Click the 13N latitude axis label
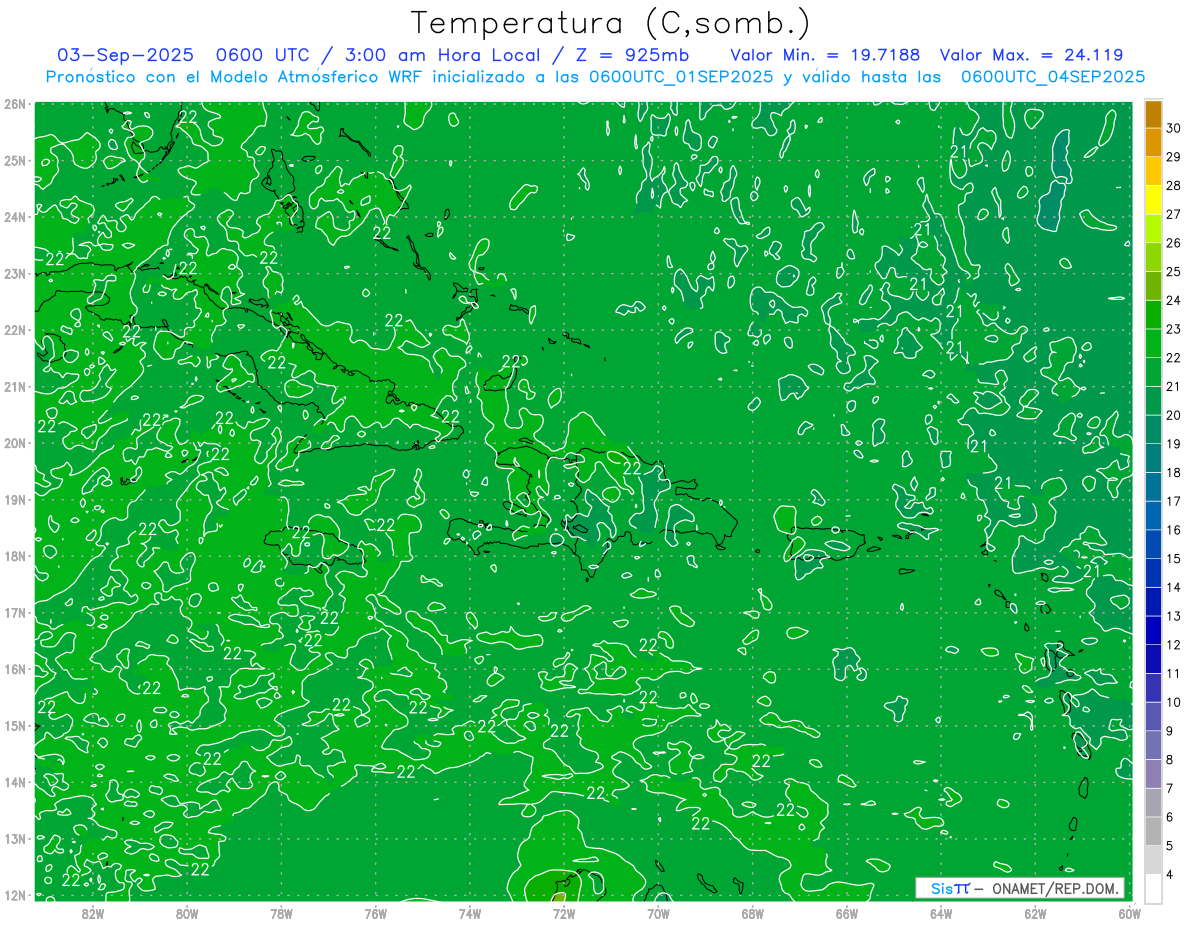The width and height of the screenshot is (1200, 927). coord(14,839)
